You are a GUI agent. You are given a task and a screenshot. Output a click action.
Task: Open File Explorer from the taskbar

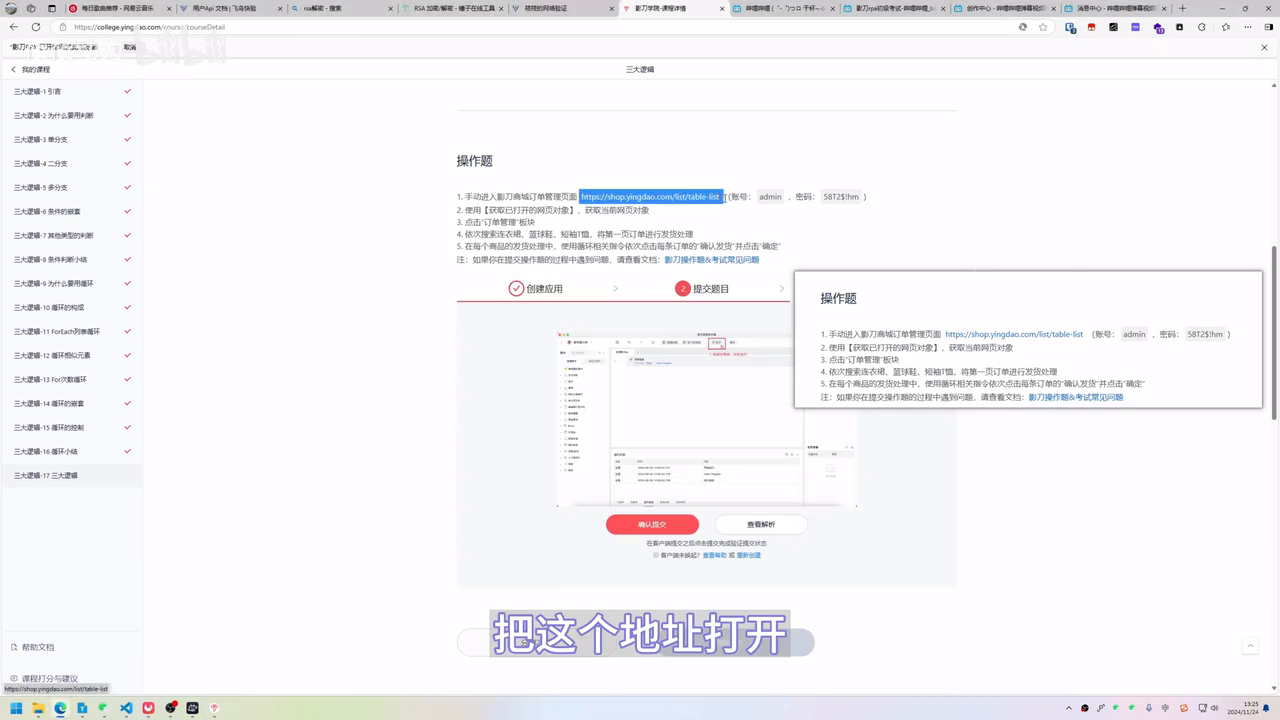(x=39, y=708)
